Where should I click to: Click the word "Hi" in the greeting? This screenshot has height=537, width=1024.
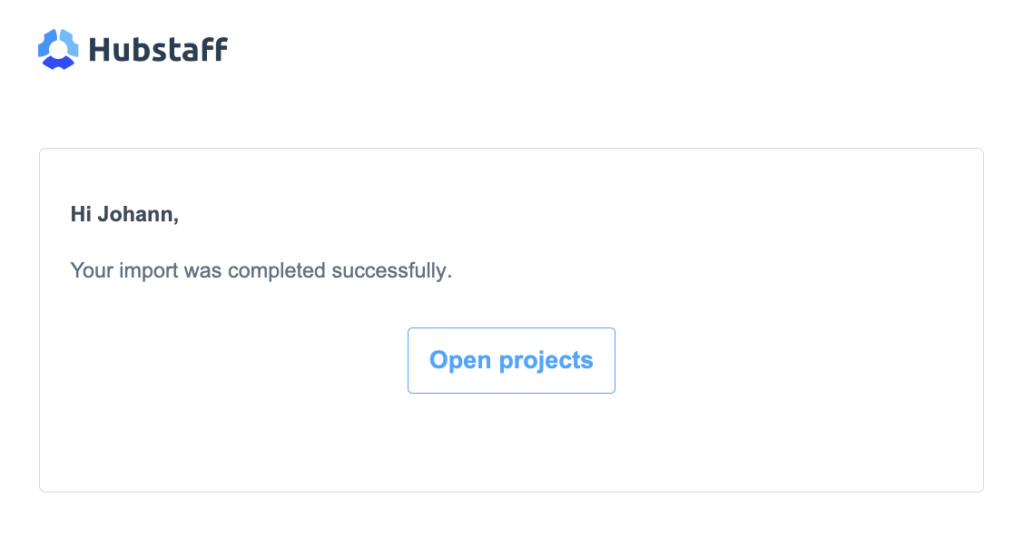(81, 214)
